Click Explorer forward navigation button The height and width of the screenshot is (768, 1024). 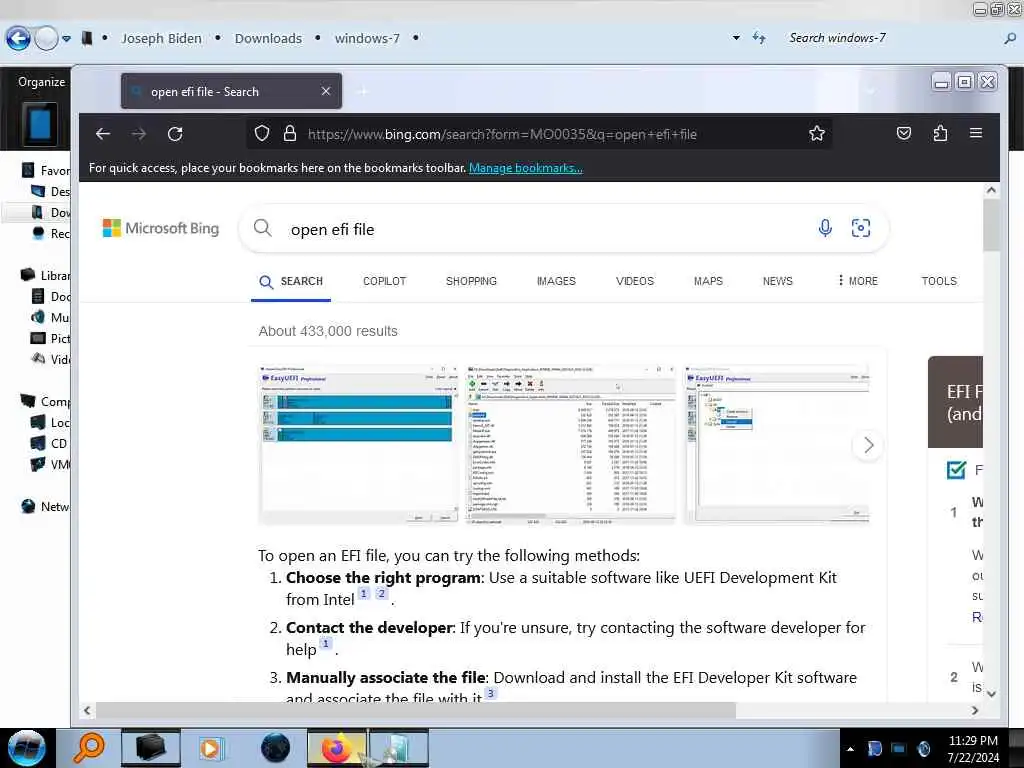(x=46, y=39)
